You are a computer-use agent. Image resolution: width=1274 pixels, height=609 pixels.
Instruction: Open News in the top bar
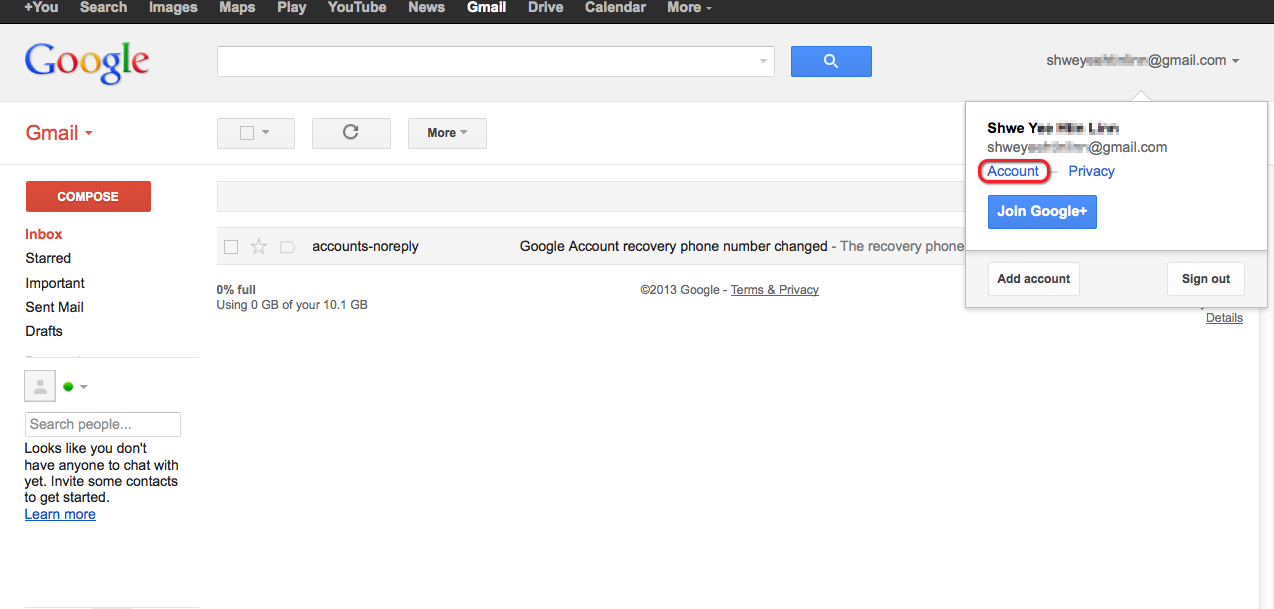click(426, 7)
